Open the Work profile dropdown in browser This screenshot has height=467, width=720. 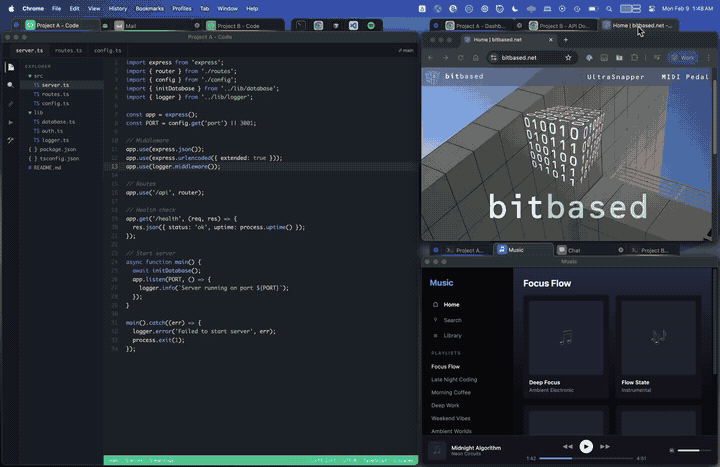[682, 58]
